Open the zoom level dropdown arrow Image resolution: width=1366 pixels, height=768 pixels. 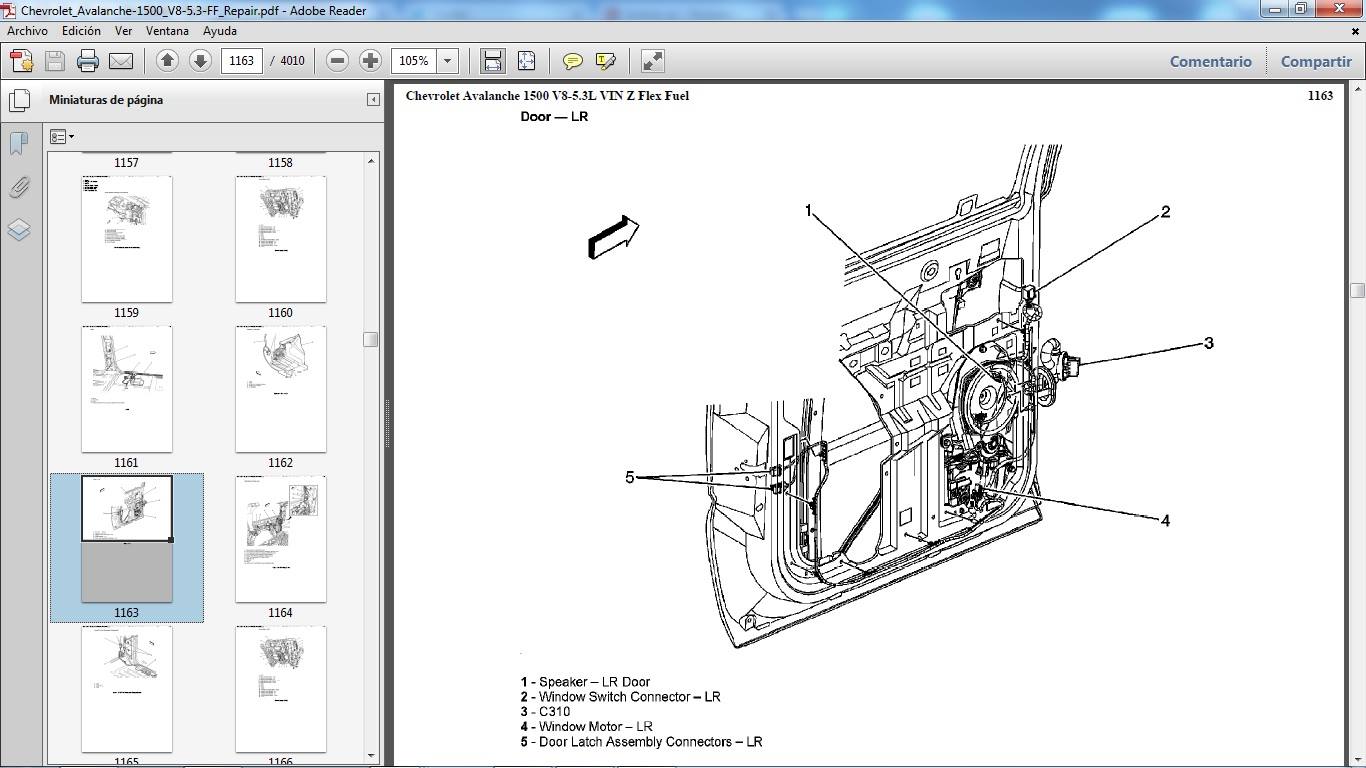(x=448, y=61)
